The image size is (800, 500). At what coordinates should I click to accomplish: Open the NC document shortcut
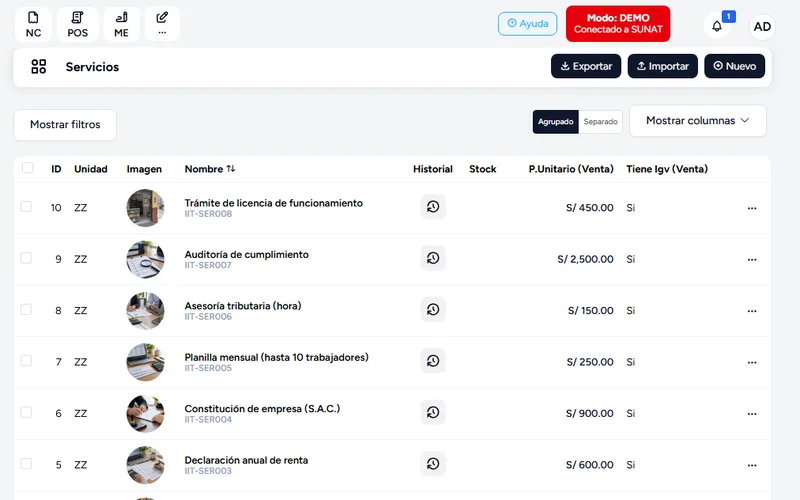click(33, 24)
